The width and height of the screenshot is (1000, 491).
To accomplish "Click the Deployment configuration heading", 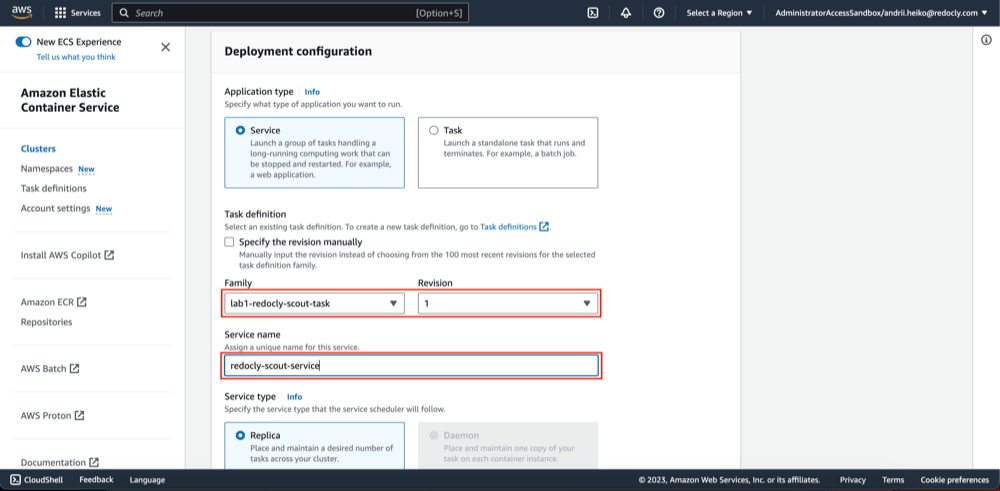I will tap(298, 51).
